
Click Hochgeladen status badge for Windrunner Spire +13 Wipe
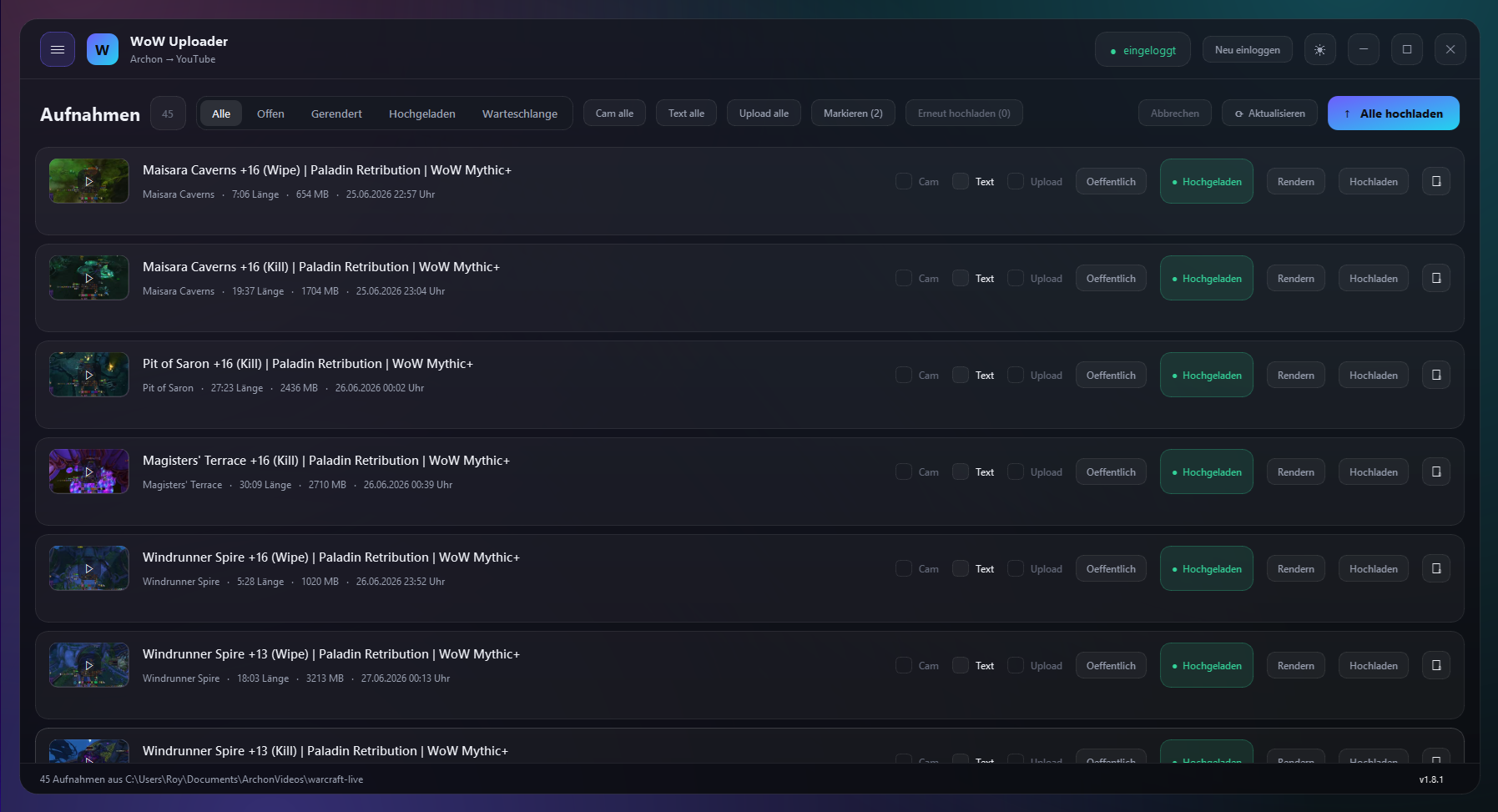[x=1207, y=665]
